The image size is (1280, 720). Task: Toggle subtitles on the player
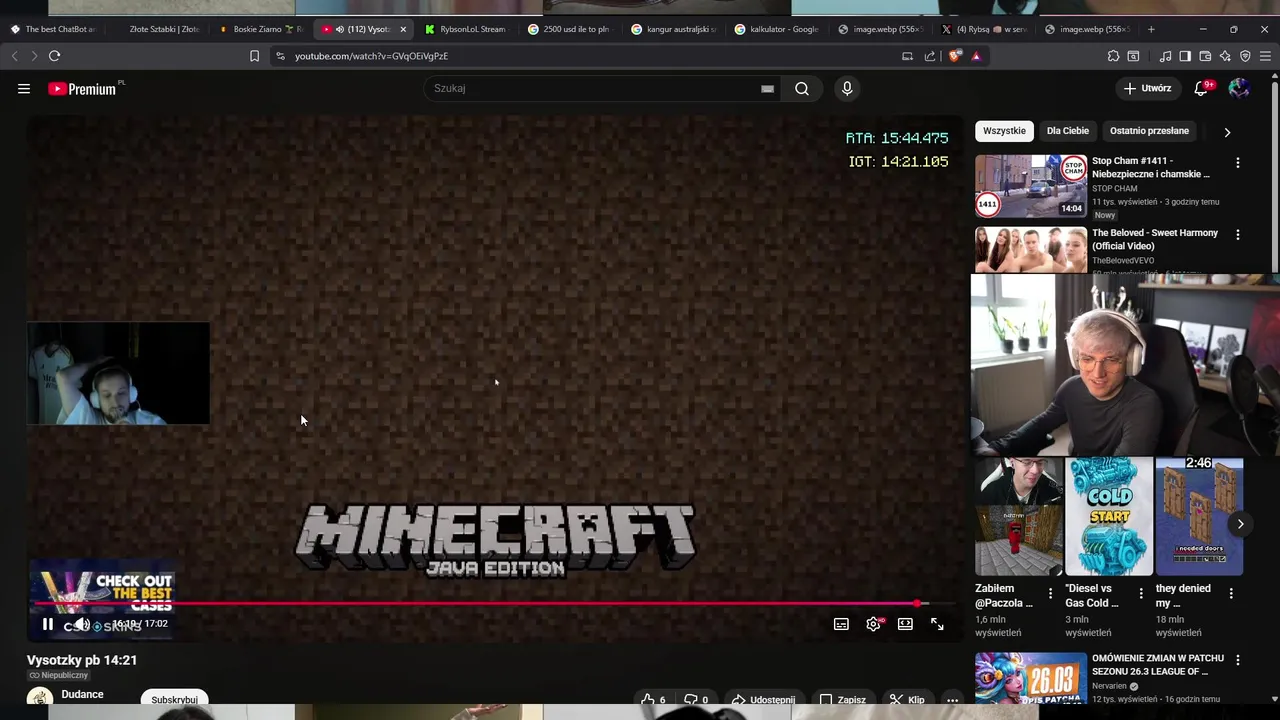pyautogui.click(x=841, y=624)
